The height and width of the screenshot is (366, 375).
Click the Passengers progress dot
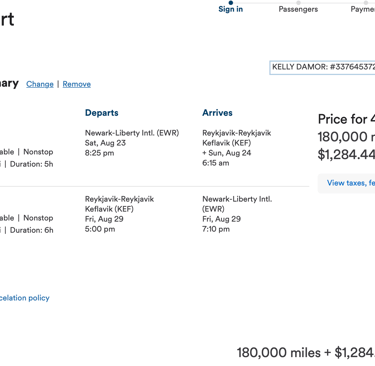tap(298, 3)
